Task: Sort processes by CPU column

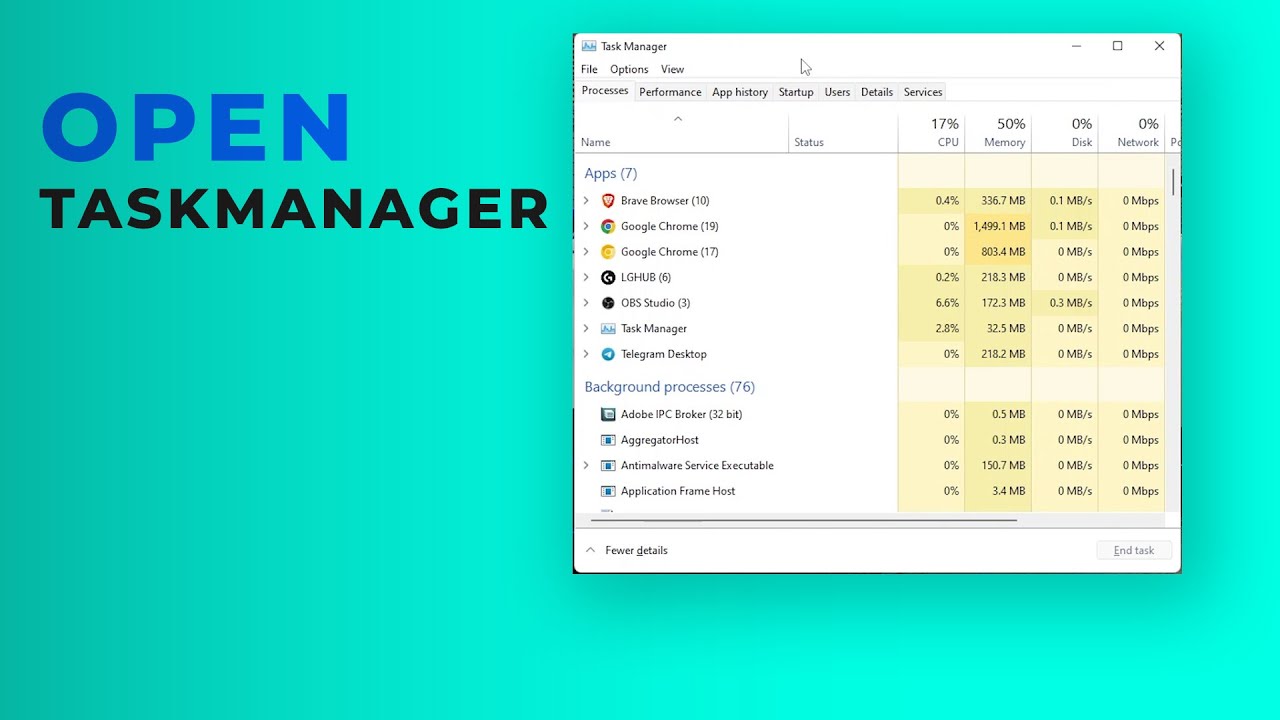Action: (x=932, y=132)
